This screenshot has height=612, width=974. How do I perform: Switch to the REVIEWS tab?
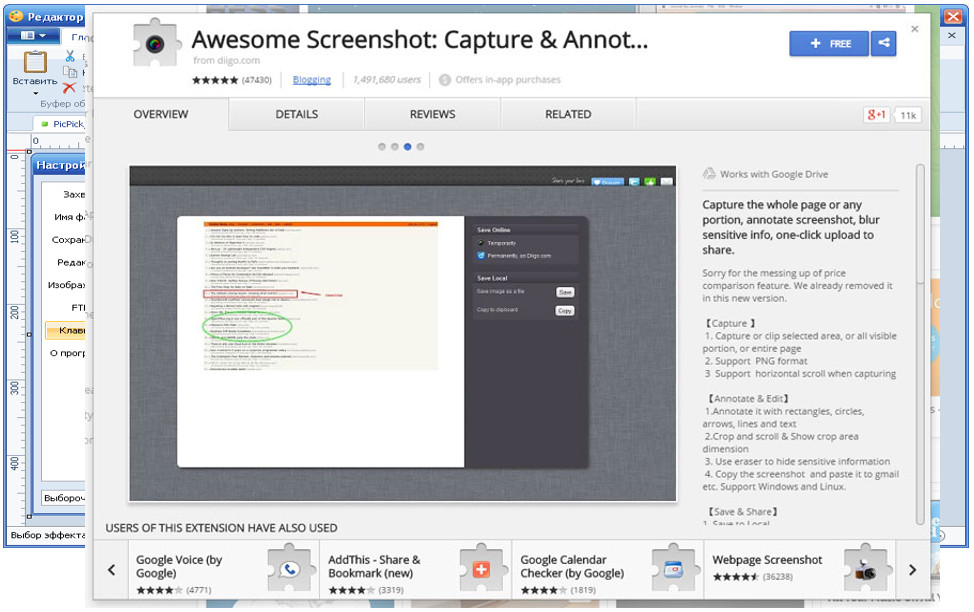(x=432, y=114)
